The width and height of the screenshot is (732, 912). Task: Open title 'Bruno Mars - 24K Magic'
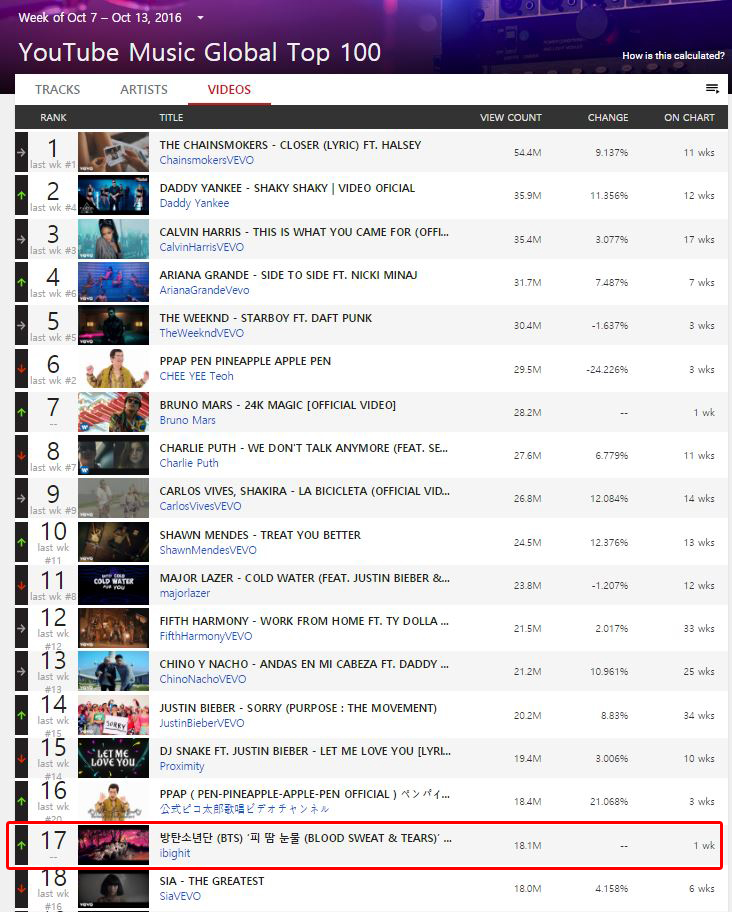coord(277,405)
